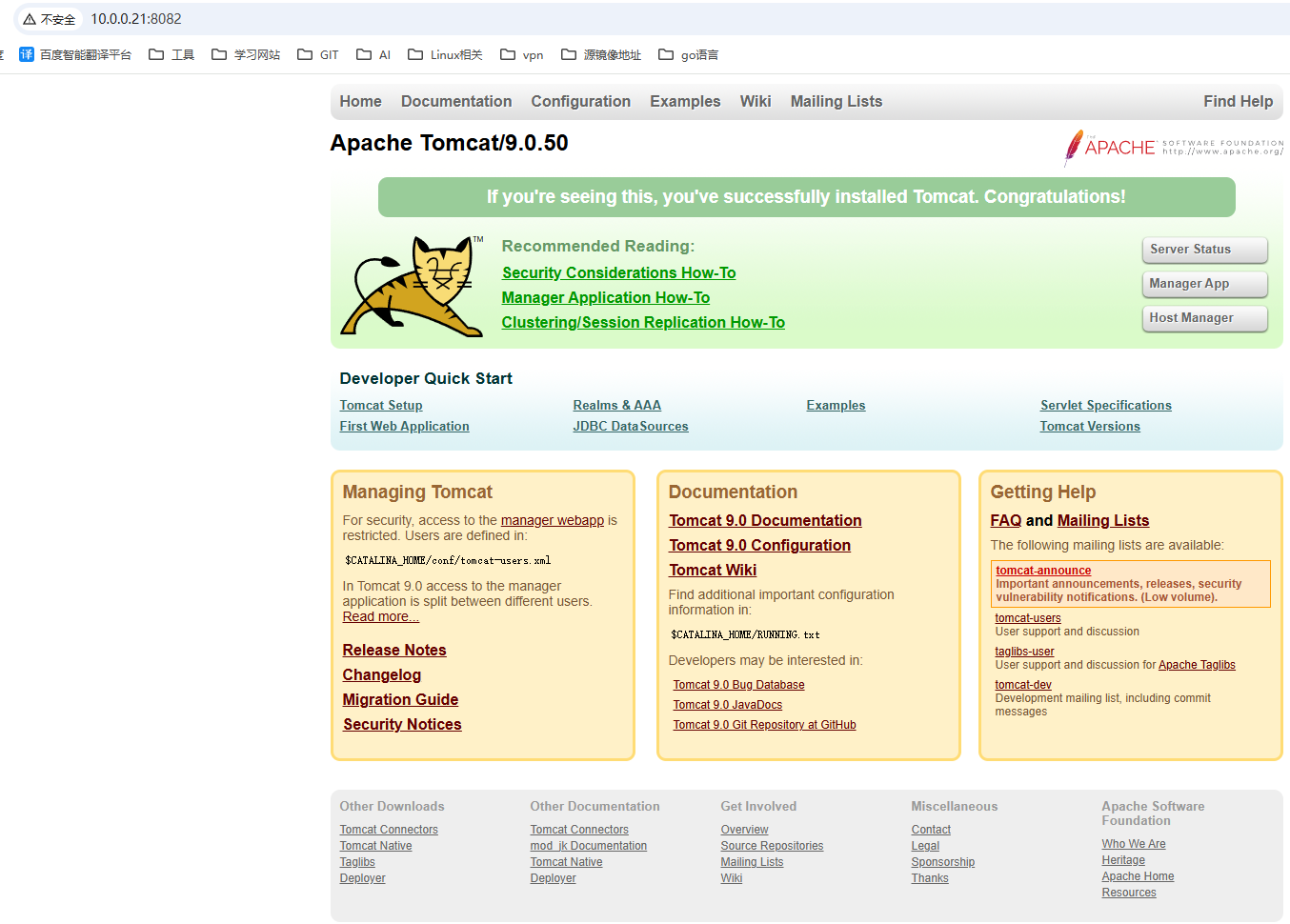Viewport: 1290px width, 924px height.
Task: Open Clustering/Session Replication How-To link
Action: tap(643, 323)
